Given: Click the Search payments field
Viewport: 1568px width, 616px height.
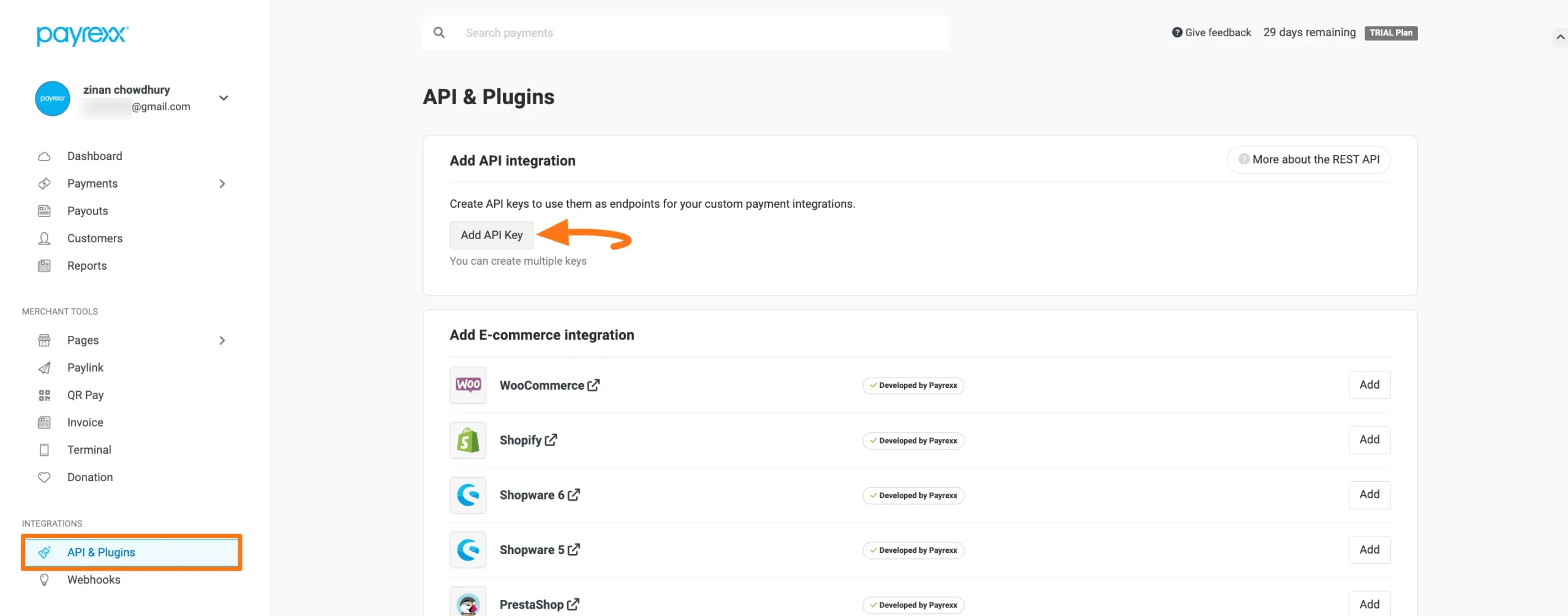Looking at the screenshot, I should point(674,32).
